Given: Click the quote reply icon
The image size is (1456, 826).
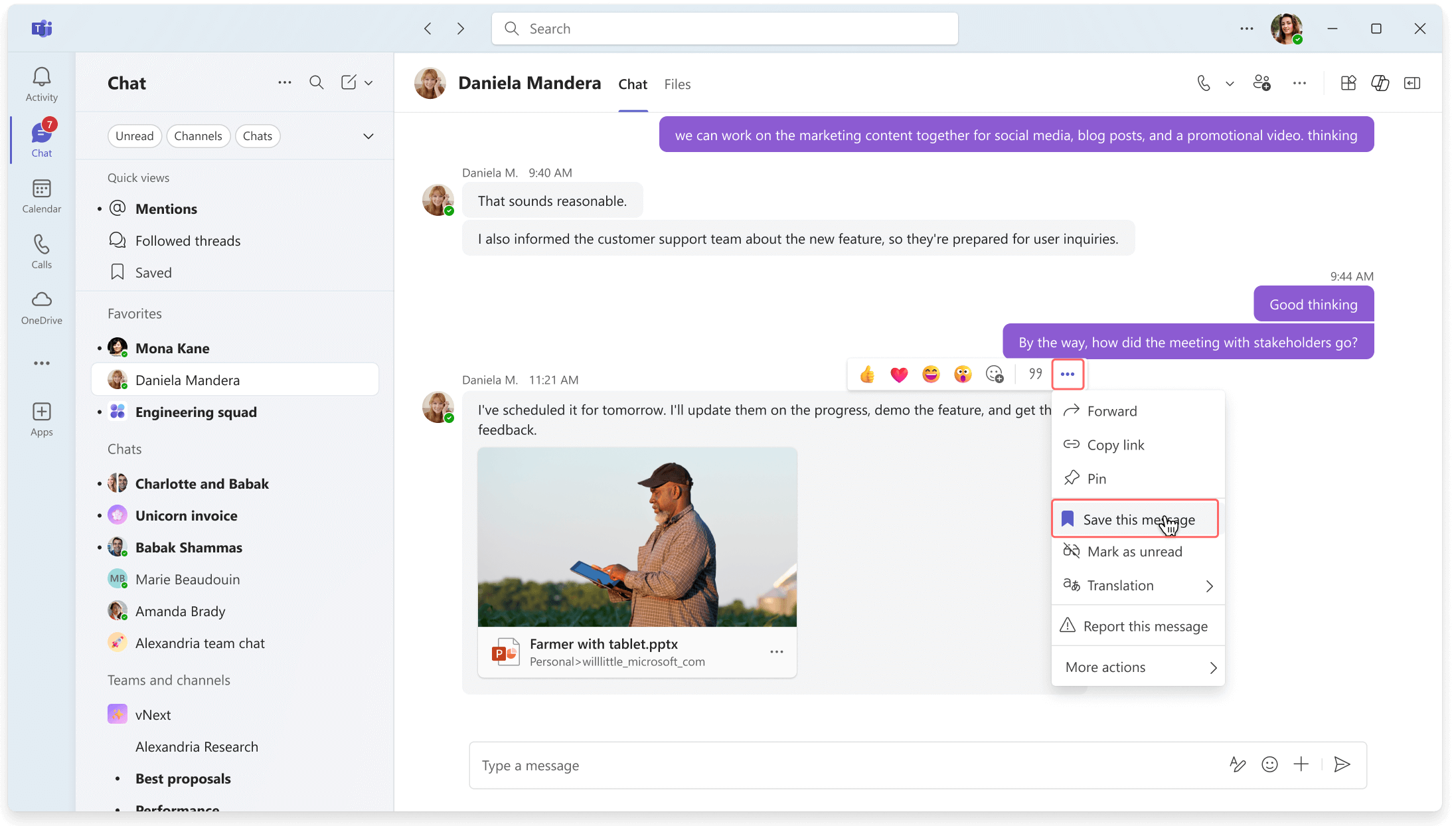Looking at the screenshot, I should coord(1035,374).
